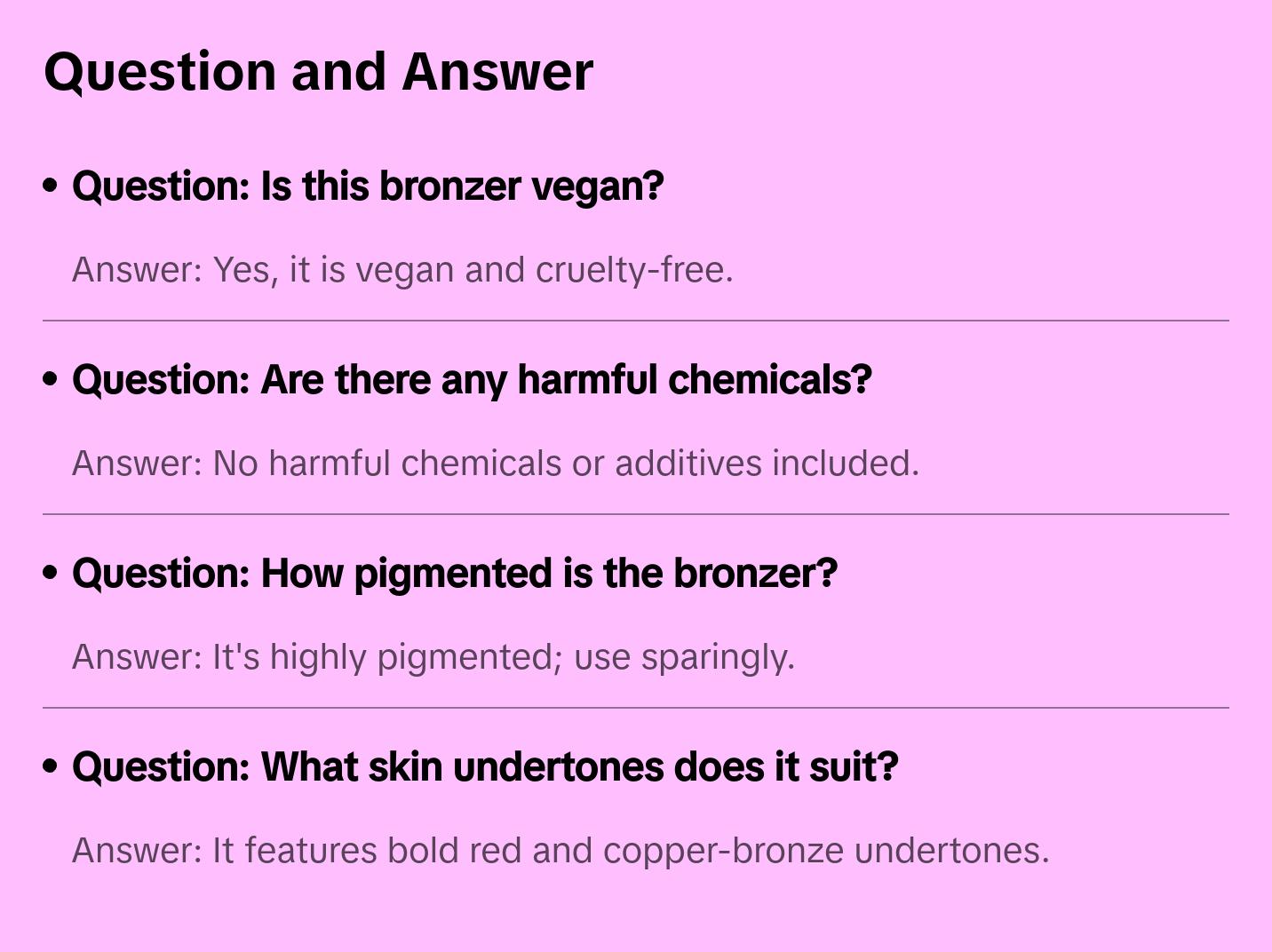Screen dimensions: 1272x952
Task: Select the "Is this bronzer vegan?" question
Action: [368, 186]
